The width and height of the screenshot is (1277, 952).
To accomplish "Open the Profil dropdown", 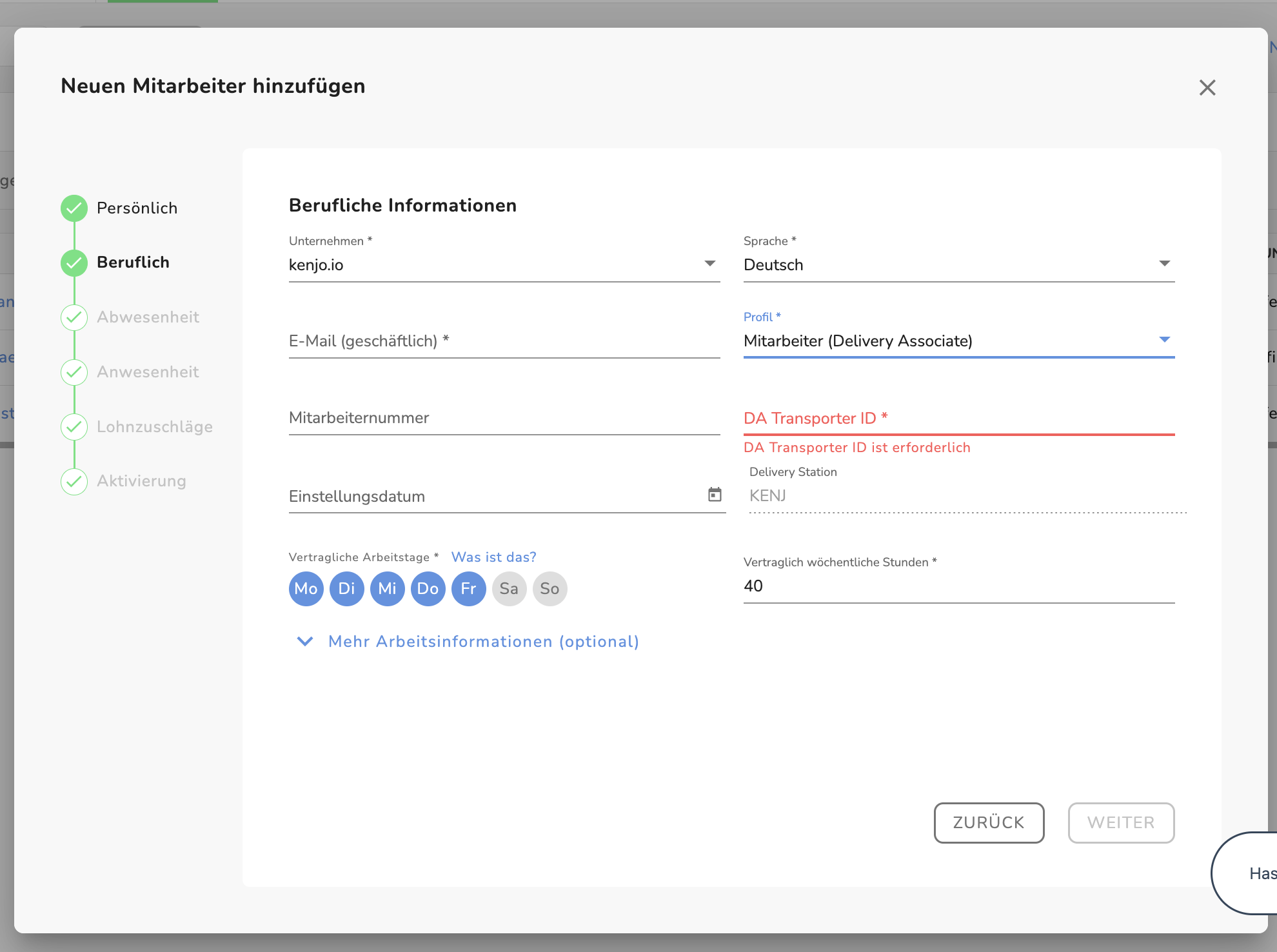I will point(958,341).
